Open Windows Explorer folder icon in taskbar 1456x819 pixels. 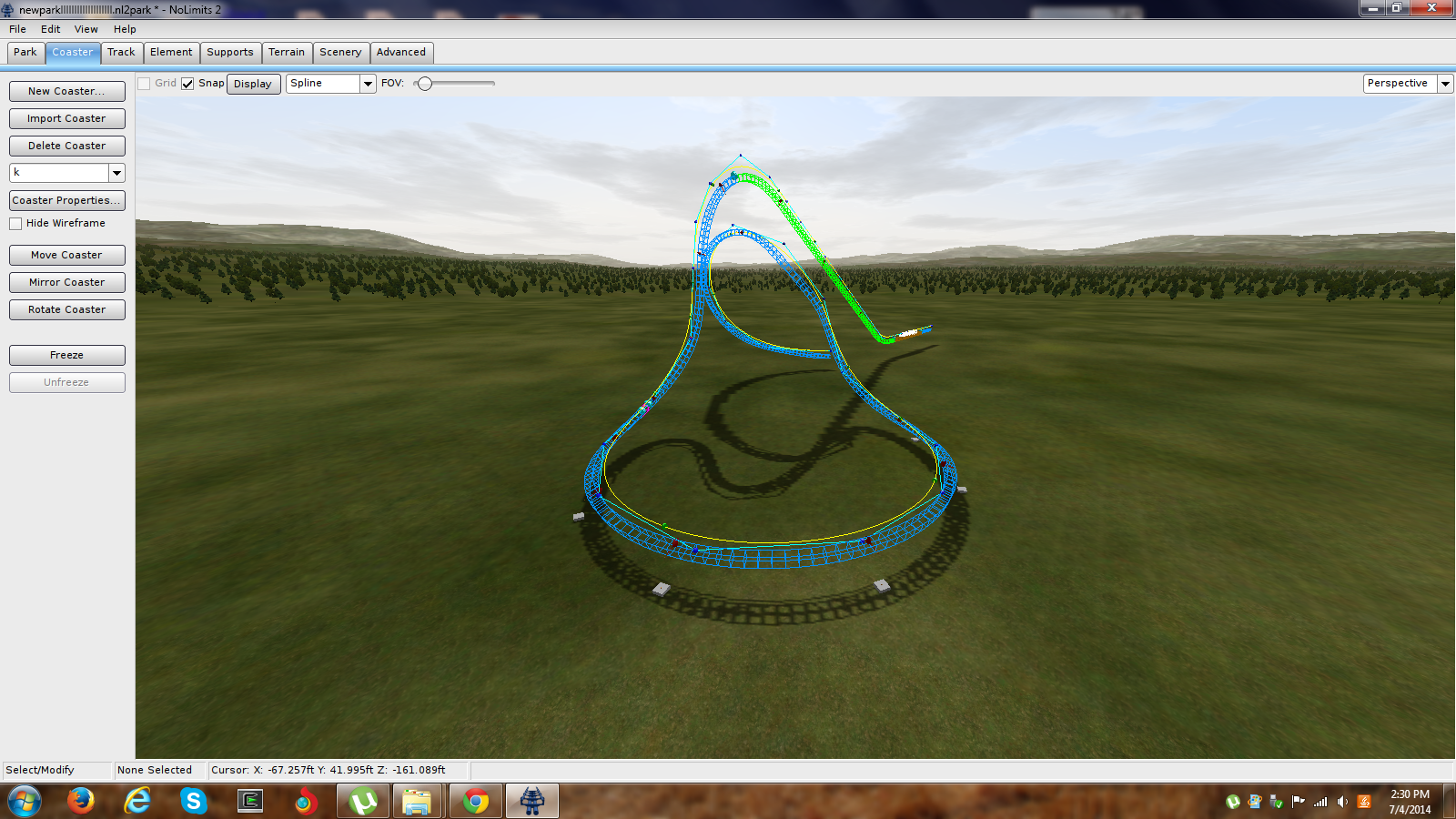pyautogui.click(x=417, y=801)
